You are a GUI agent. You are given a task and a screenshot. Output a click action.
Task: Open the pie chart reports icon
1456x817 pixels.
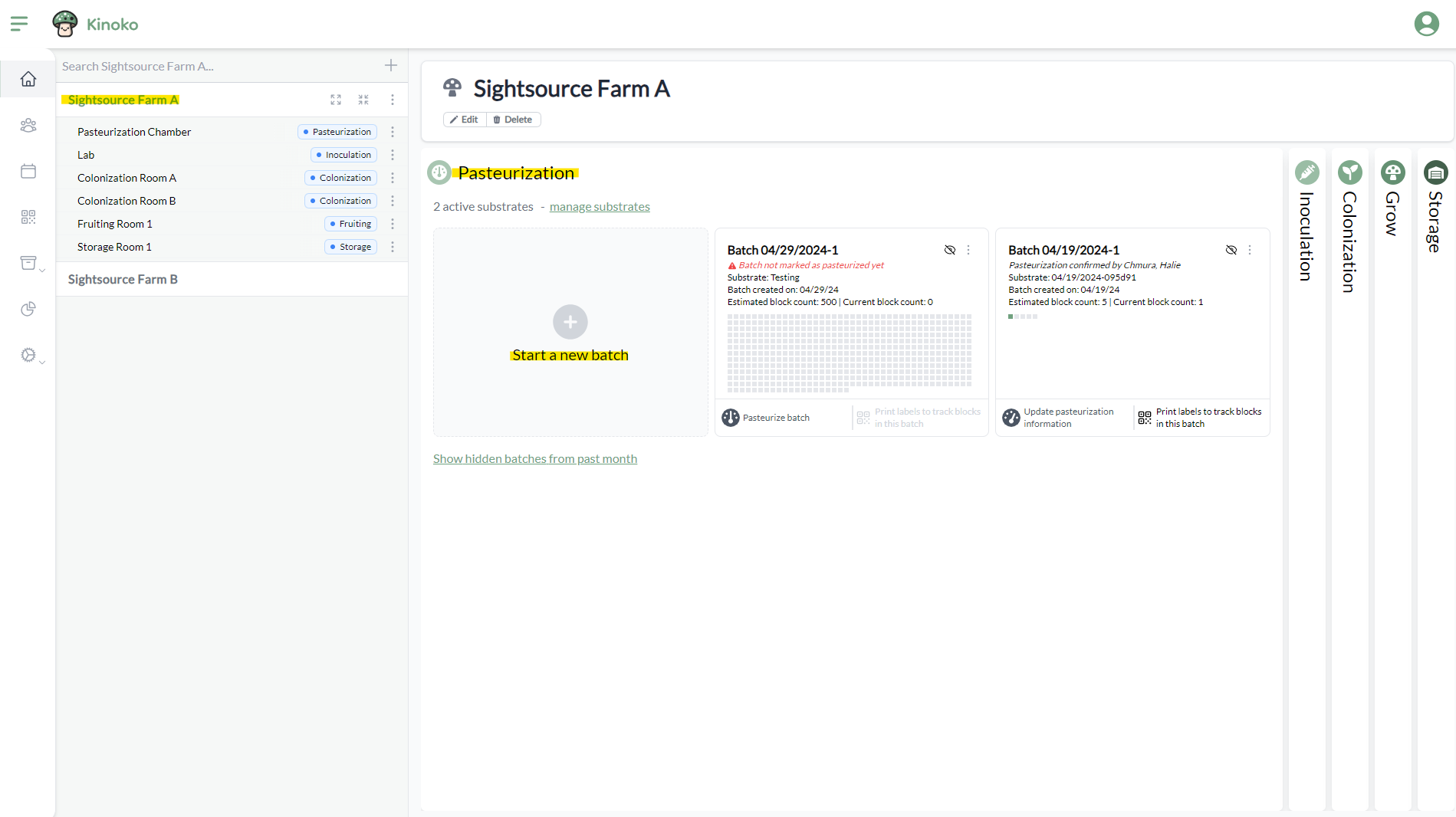pyautogui.click(x=28, y=309)
